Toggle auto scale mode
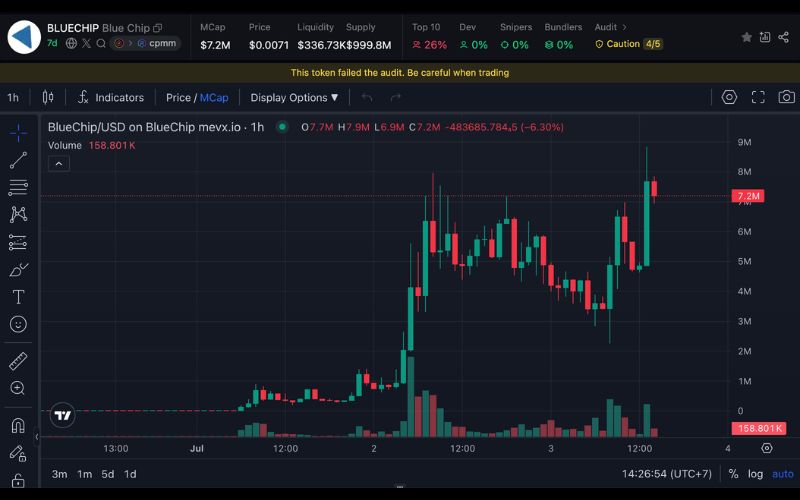This screenshot has width=800, height=500. pos(783,474)
